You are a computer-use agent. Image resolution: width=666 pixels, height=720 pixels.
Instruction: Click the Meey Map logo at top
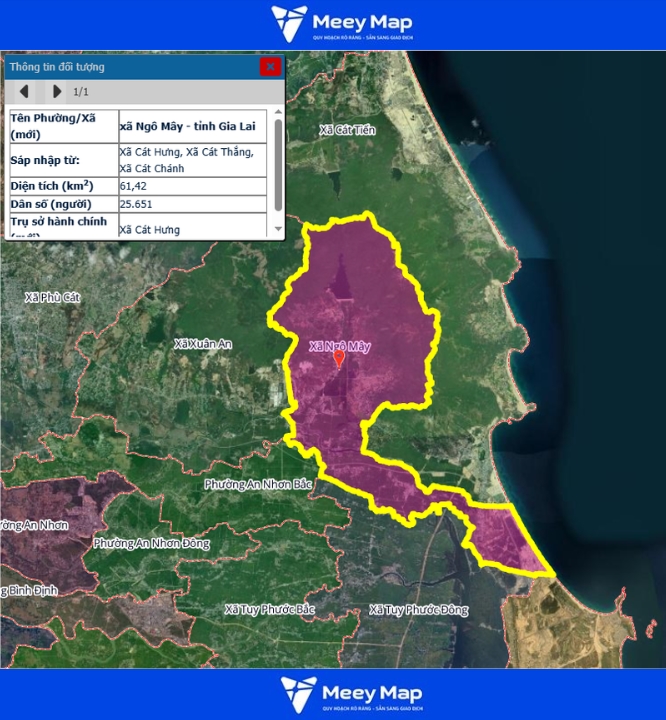(x=342, y=24)
